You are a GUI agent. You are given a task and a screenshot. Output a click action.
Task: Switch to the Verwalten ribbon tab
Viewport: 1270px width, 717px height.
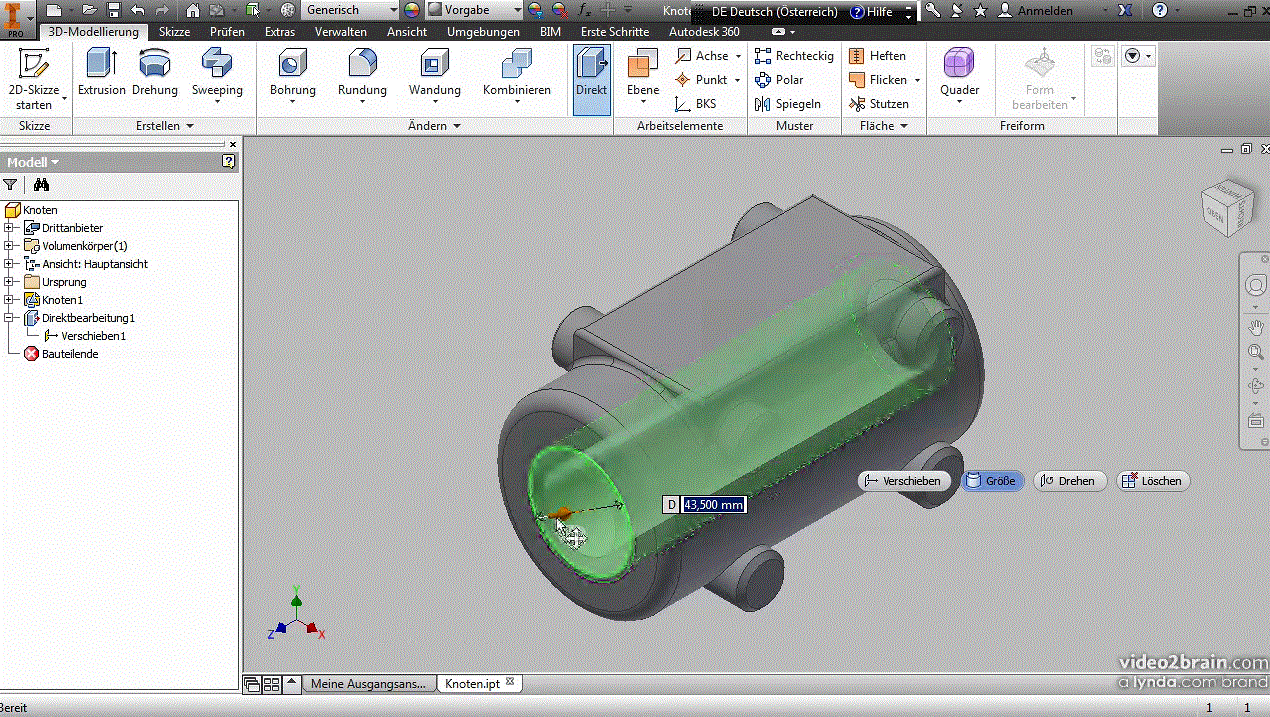pyautogui.click(x=340, y=32)
